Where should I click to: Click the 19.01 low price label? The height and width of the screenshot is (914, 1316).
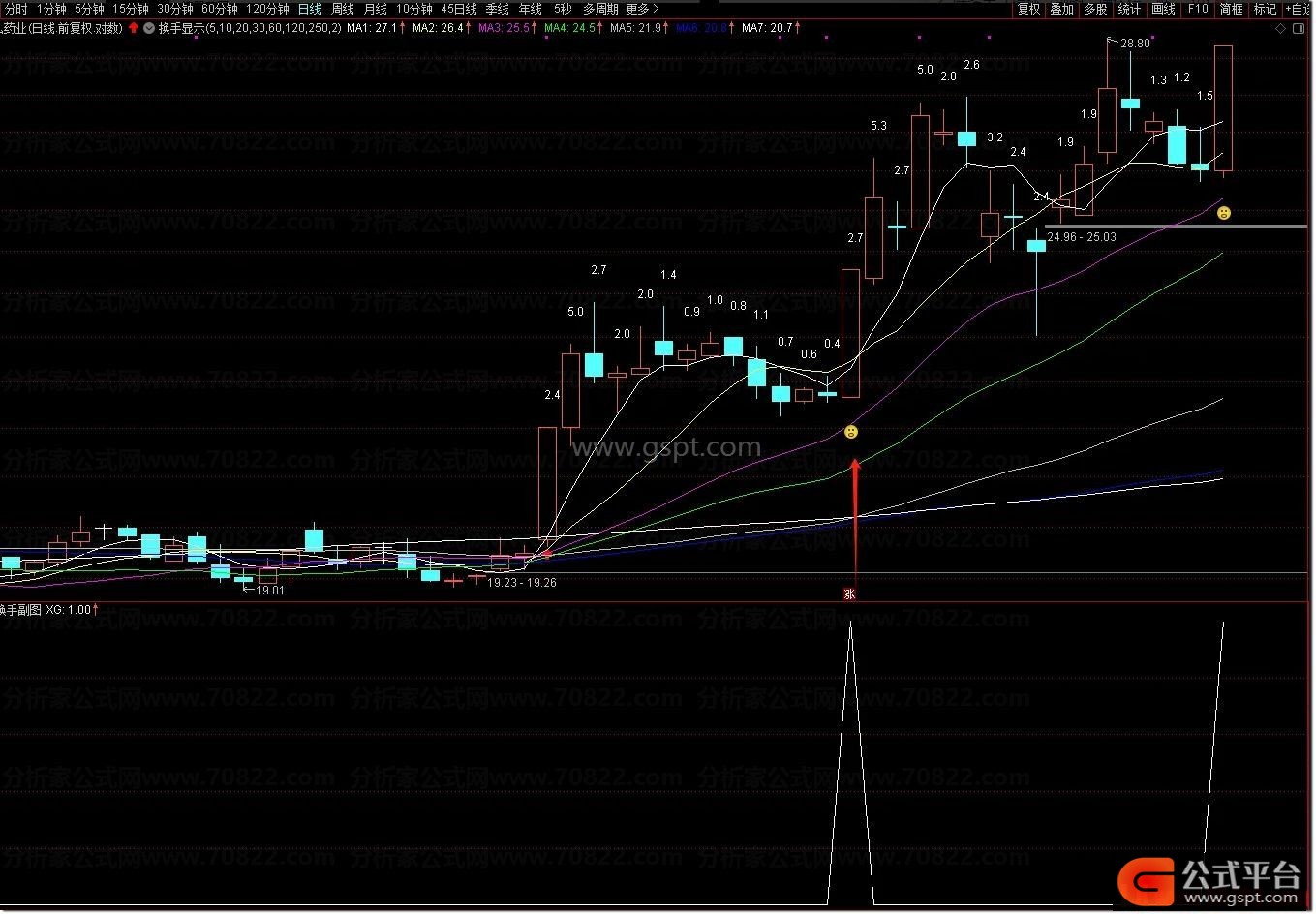tap(270, 590)
